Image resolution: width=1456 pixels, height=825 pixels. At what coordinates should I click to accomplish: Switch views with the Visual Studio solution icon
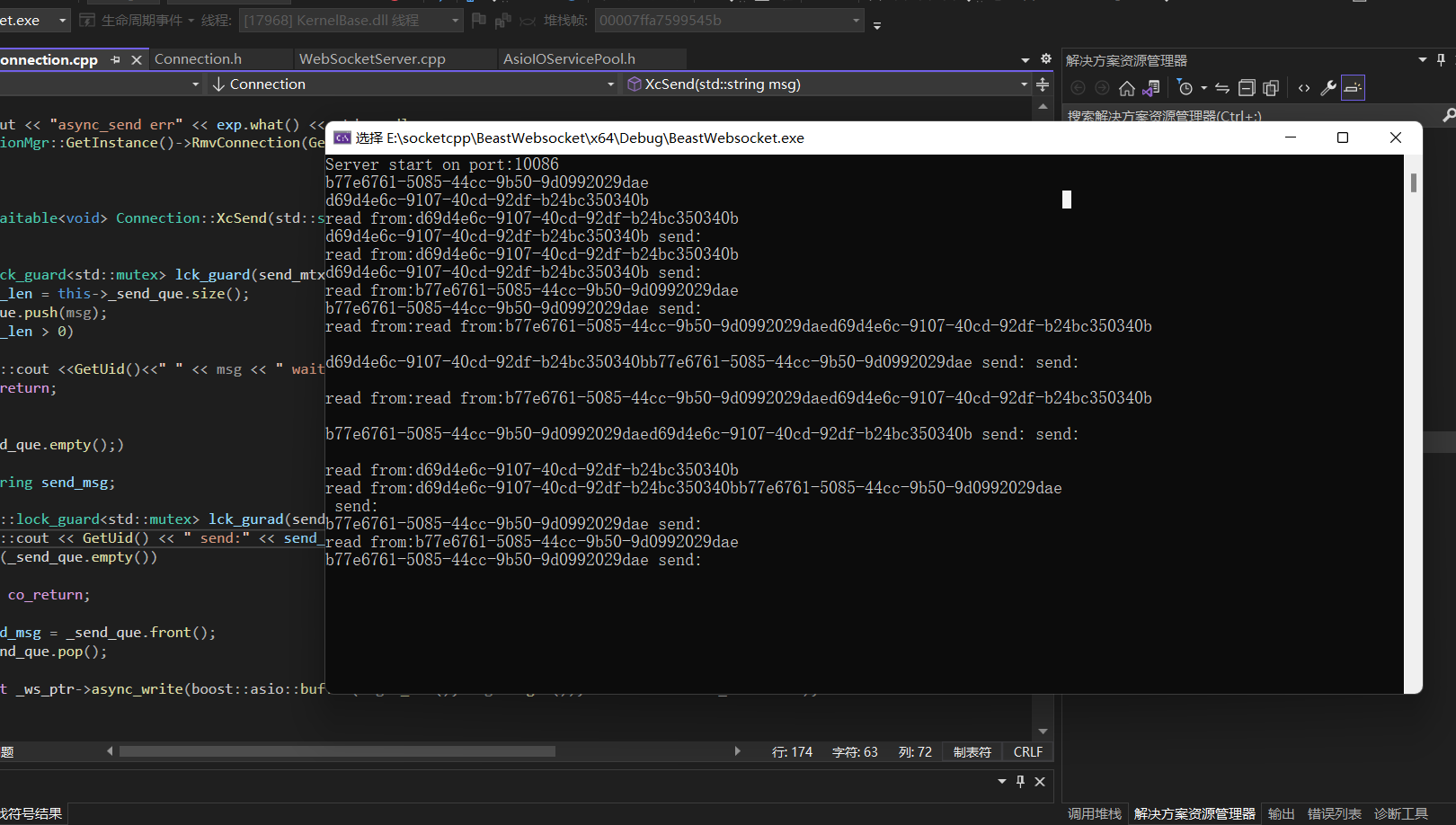pyautogui.click(x=1151, y=88)
